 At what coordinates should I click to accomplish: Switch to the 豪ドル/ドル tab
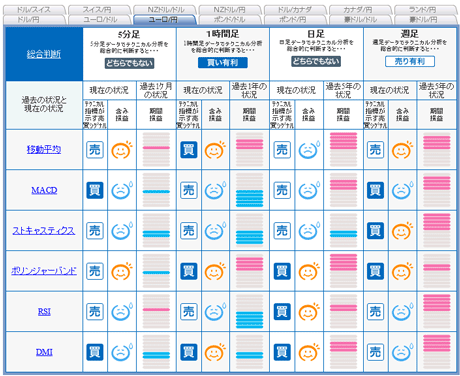[360, 20]
